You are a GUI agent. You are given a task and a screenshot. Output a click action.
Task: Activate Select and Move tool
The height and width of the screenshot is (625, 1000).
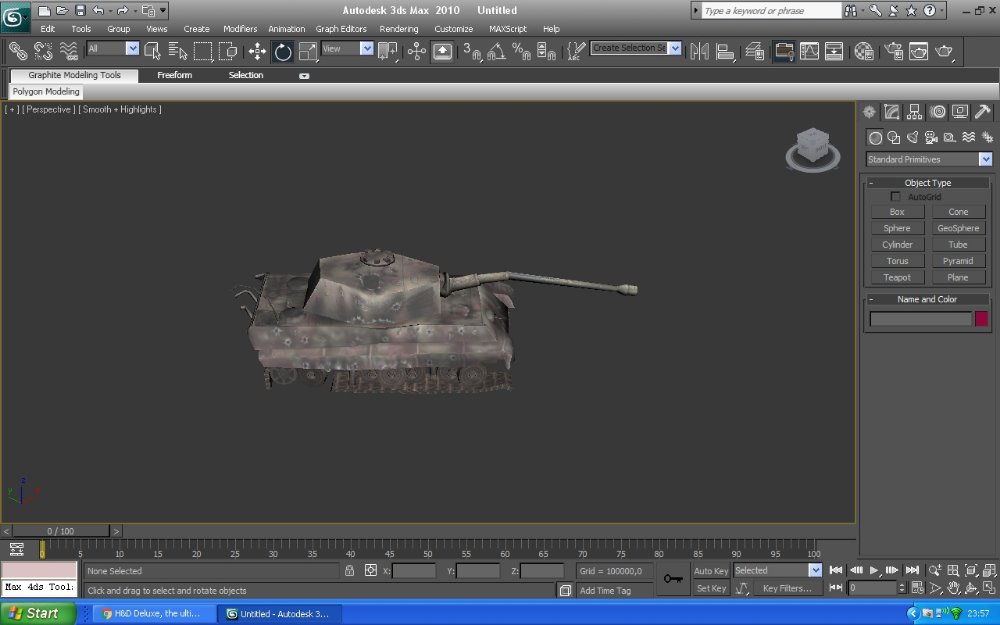pos(257,51)
